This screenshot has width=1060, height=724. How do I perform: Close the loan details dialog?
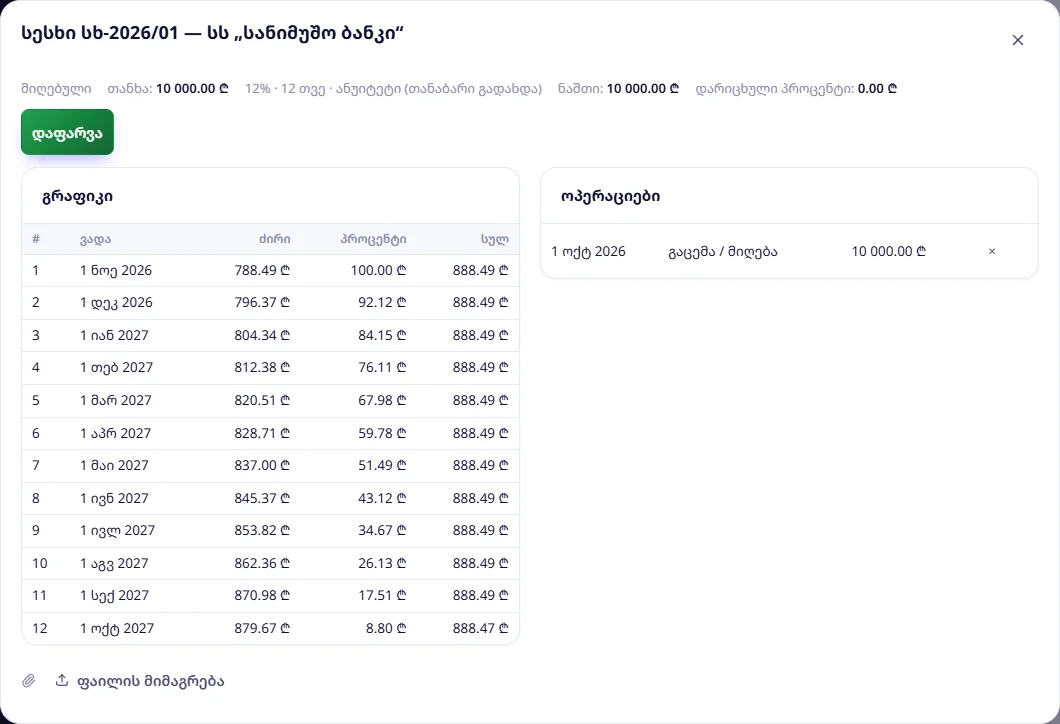click(x=1017, y=40)
